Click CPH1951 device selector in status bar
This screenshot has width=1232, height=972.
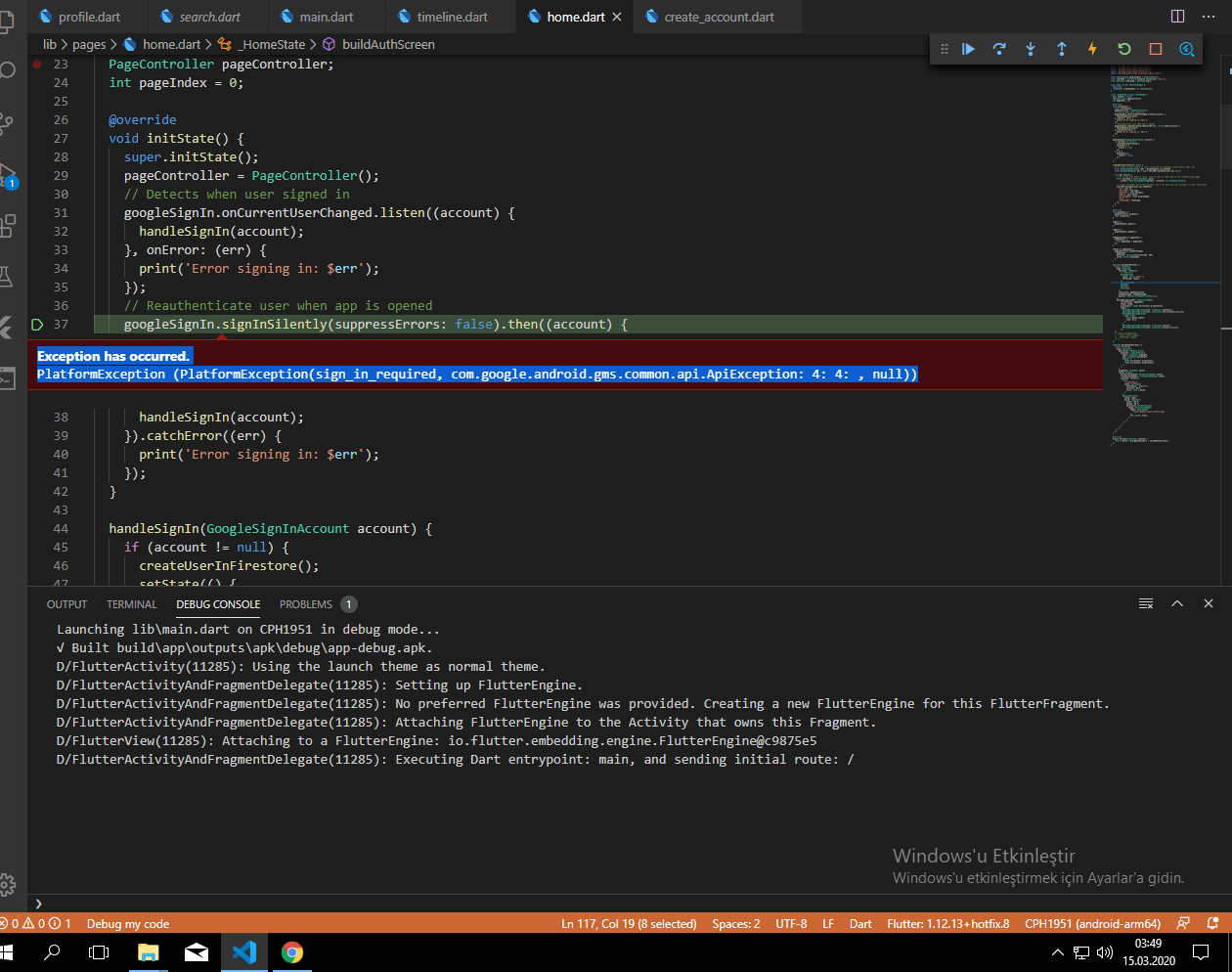1092,923
